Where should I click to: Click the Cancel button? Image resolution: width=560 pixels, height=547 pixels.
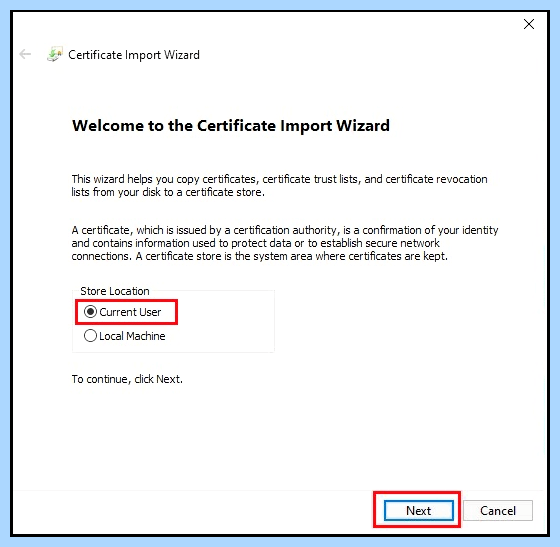498,511
